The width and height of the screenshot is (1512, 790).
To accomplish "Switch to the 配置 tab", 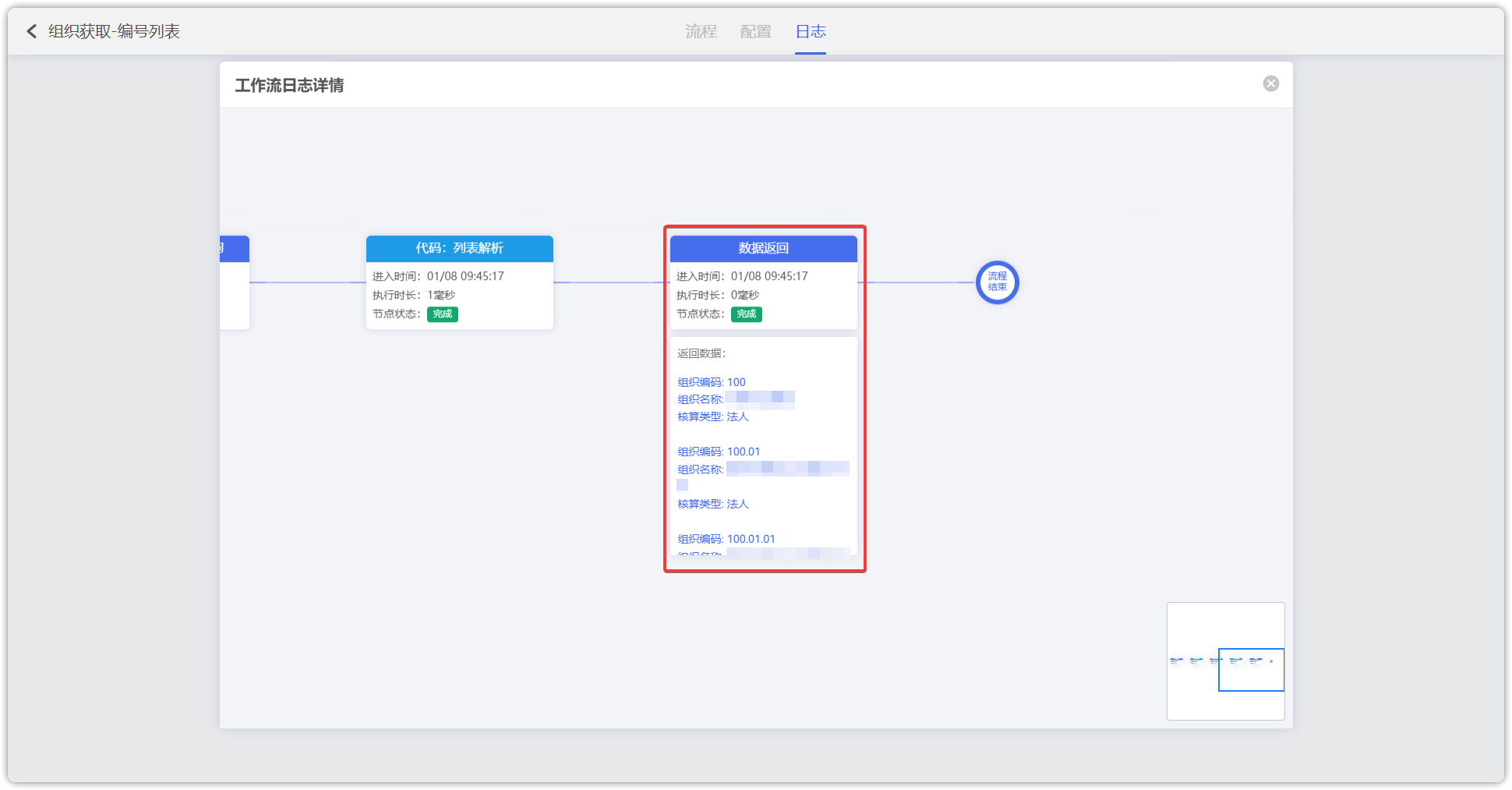I will 755,31.
